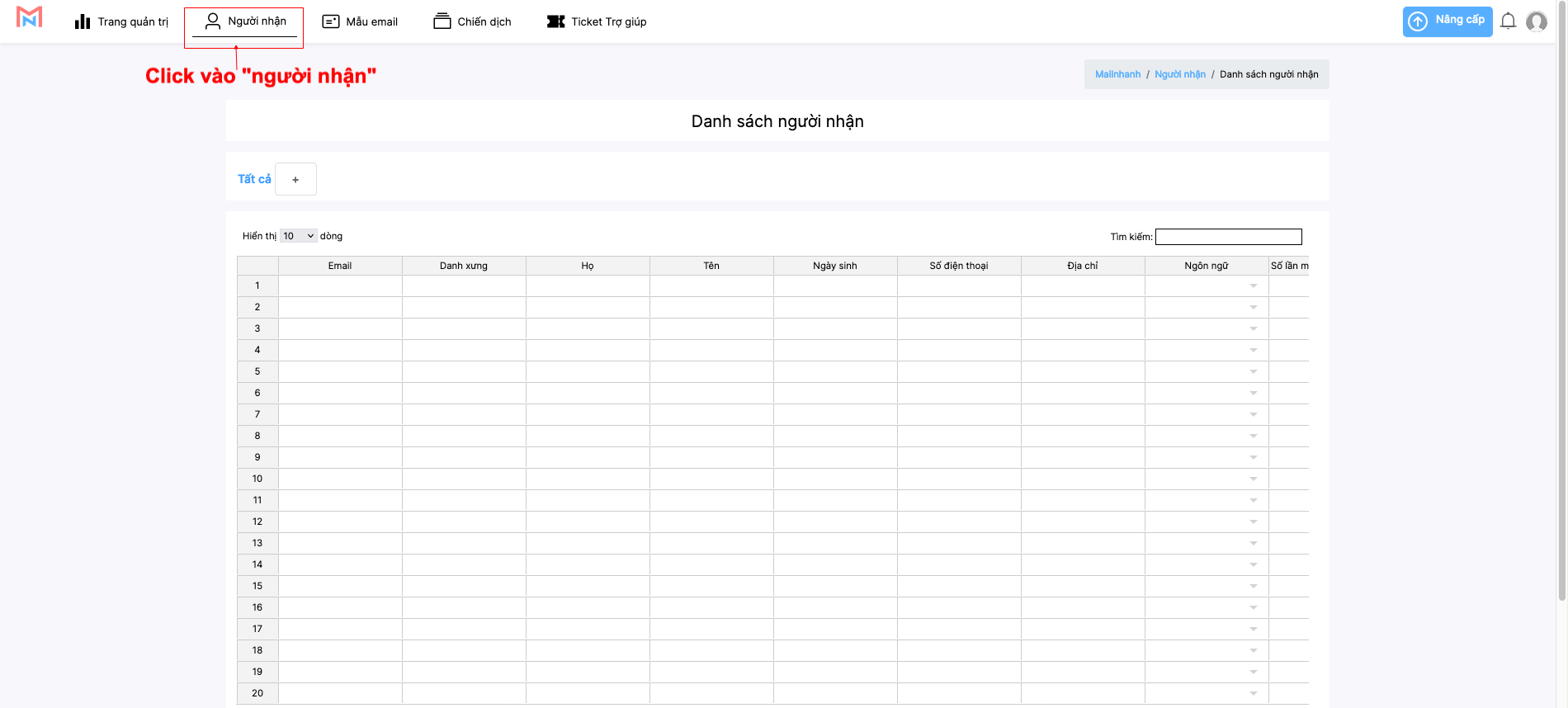This screenshot has width=1568, height=708.
Task: Follow the Người nhận breadcrumb link
Action: (x=1179, y=74)
